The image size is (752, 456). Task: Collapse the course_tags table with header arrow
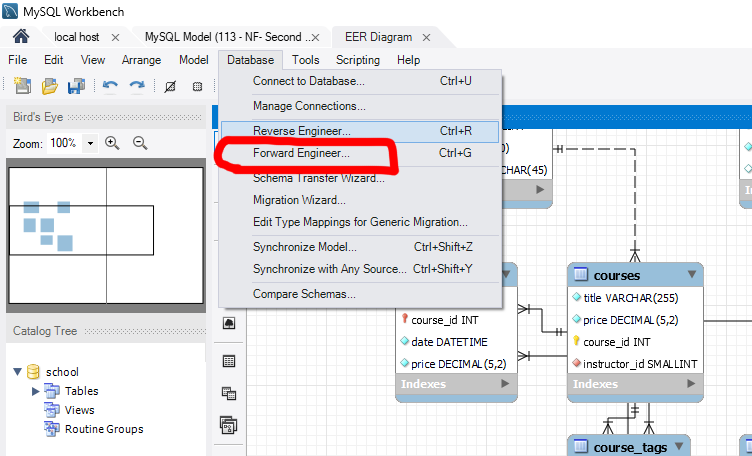coord(679,446)
